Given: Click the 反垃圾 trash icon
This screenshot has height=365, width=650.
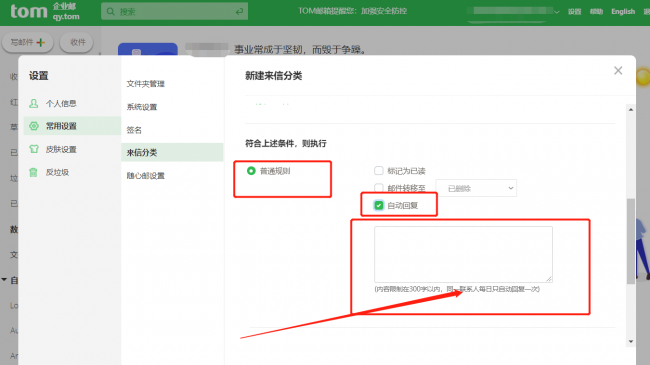Looking at the screenshot, I should (x=34, y=172).
